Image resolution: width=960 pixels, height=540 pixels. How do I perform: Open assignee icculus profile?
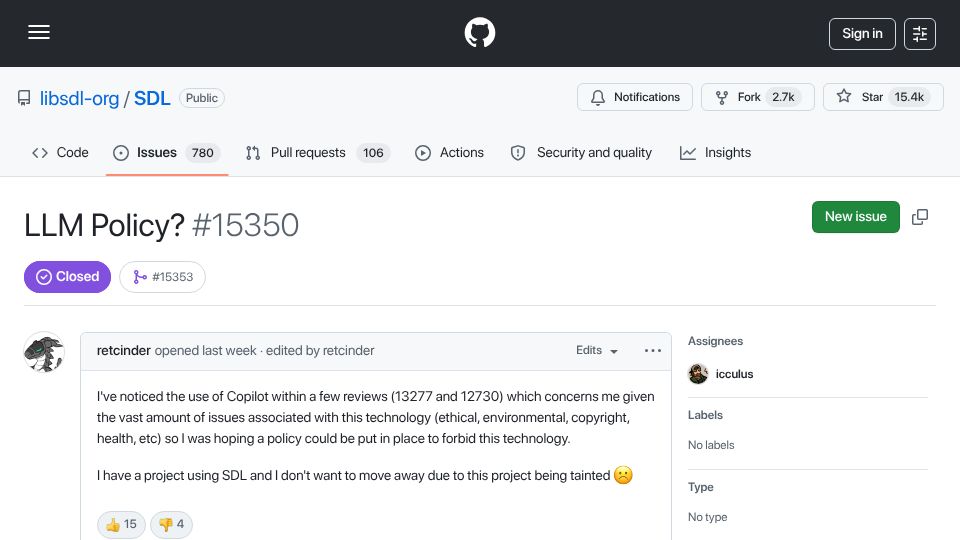click(734, 374)
